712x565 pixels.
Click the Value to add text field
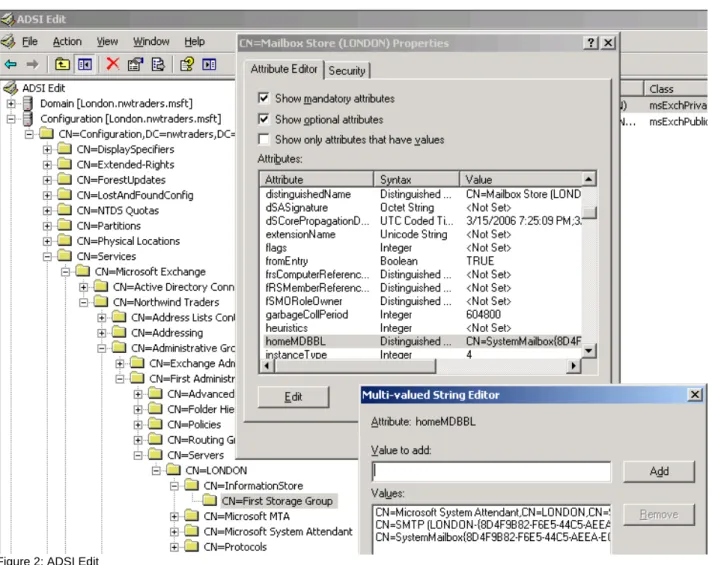click(491, 471)
